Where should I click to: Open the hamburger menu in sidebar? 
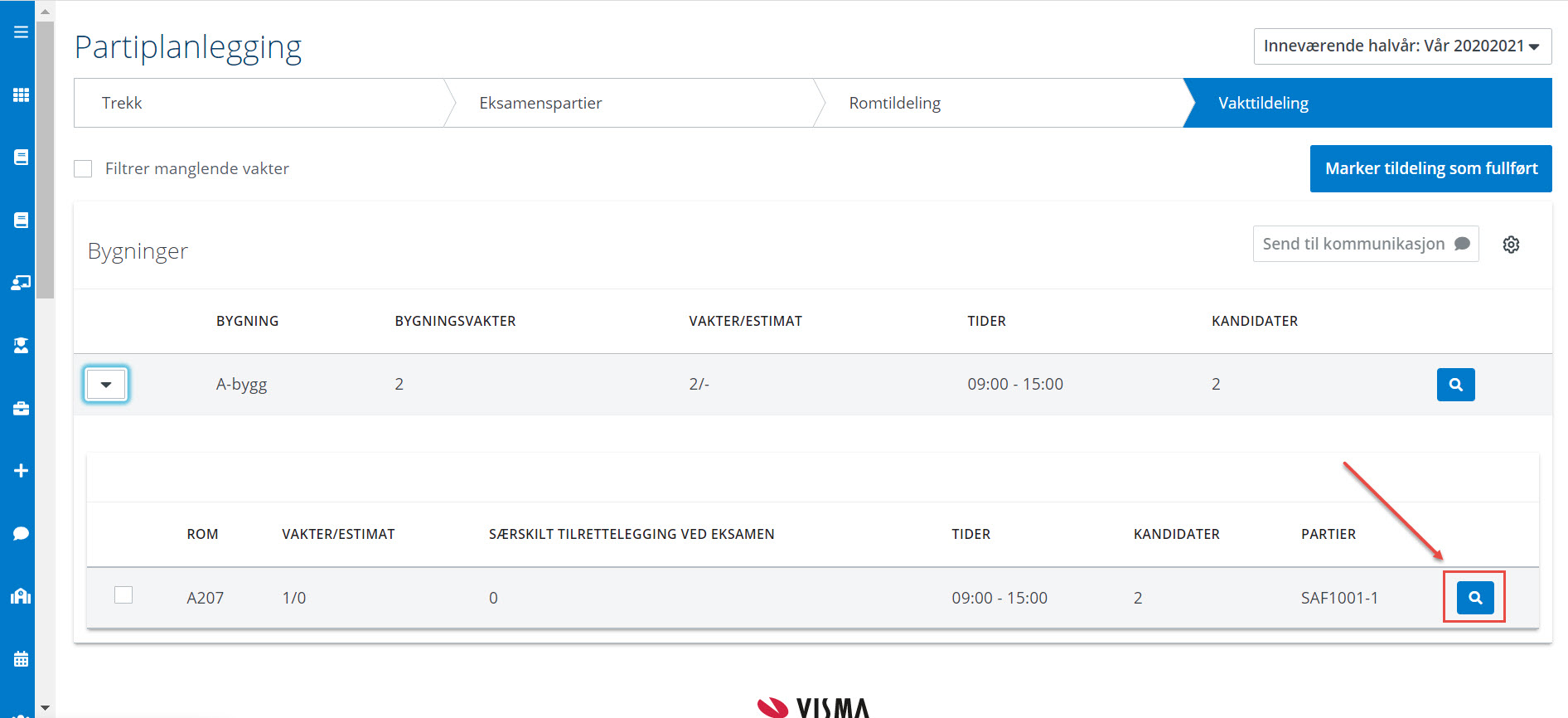coord(21,32)
